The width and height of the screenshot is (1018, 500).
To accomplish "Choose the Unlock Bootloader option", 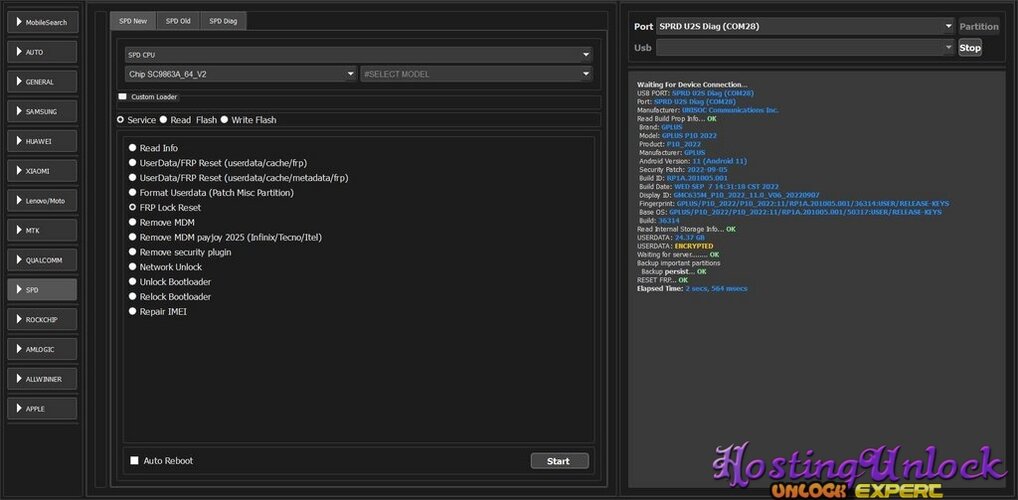I will tap(169, 282).
